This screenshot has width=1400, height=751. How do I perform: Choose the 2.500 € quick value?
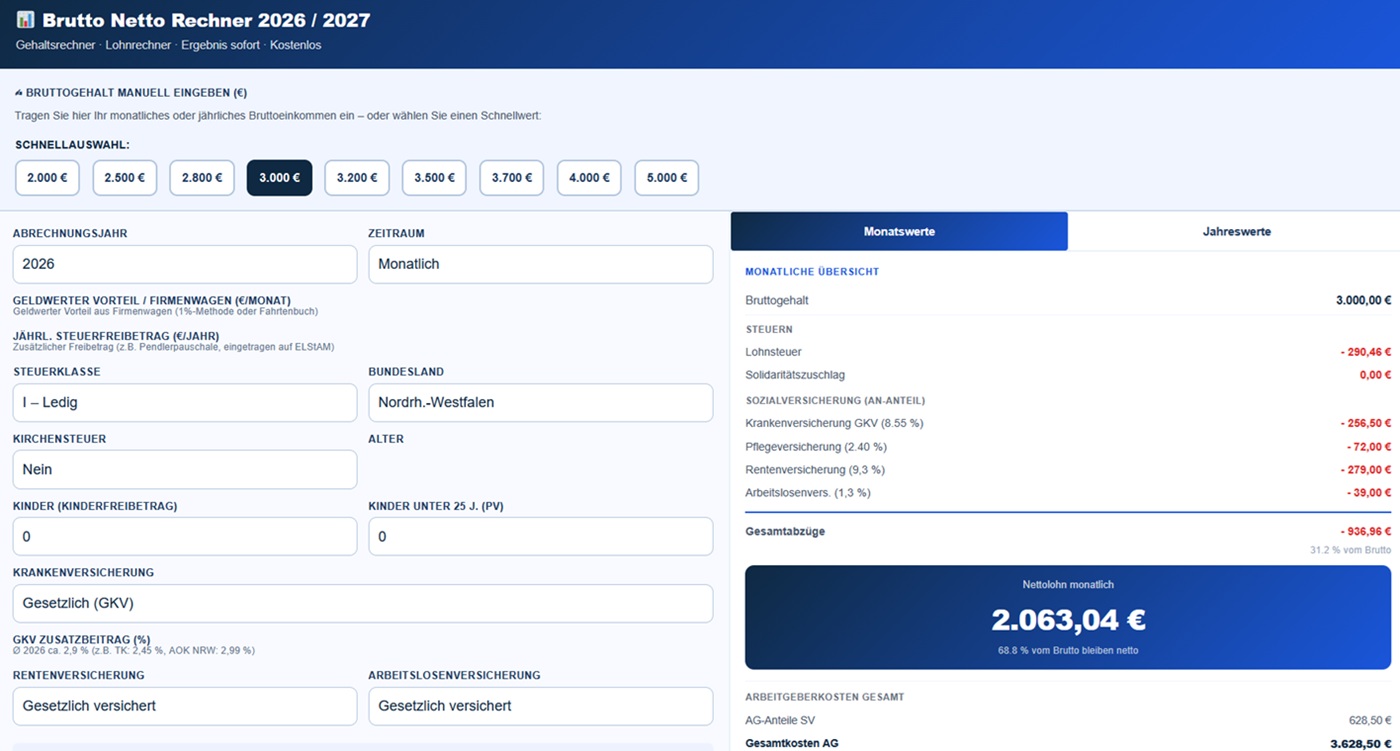pos(125,178)
